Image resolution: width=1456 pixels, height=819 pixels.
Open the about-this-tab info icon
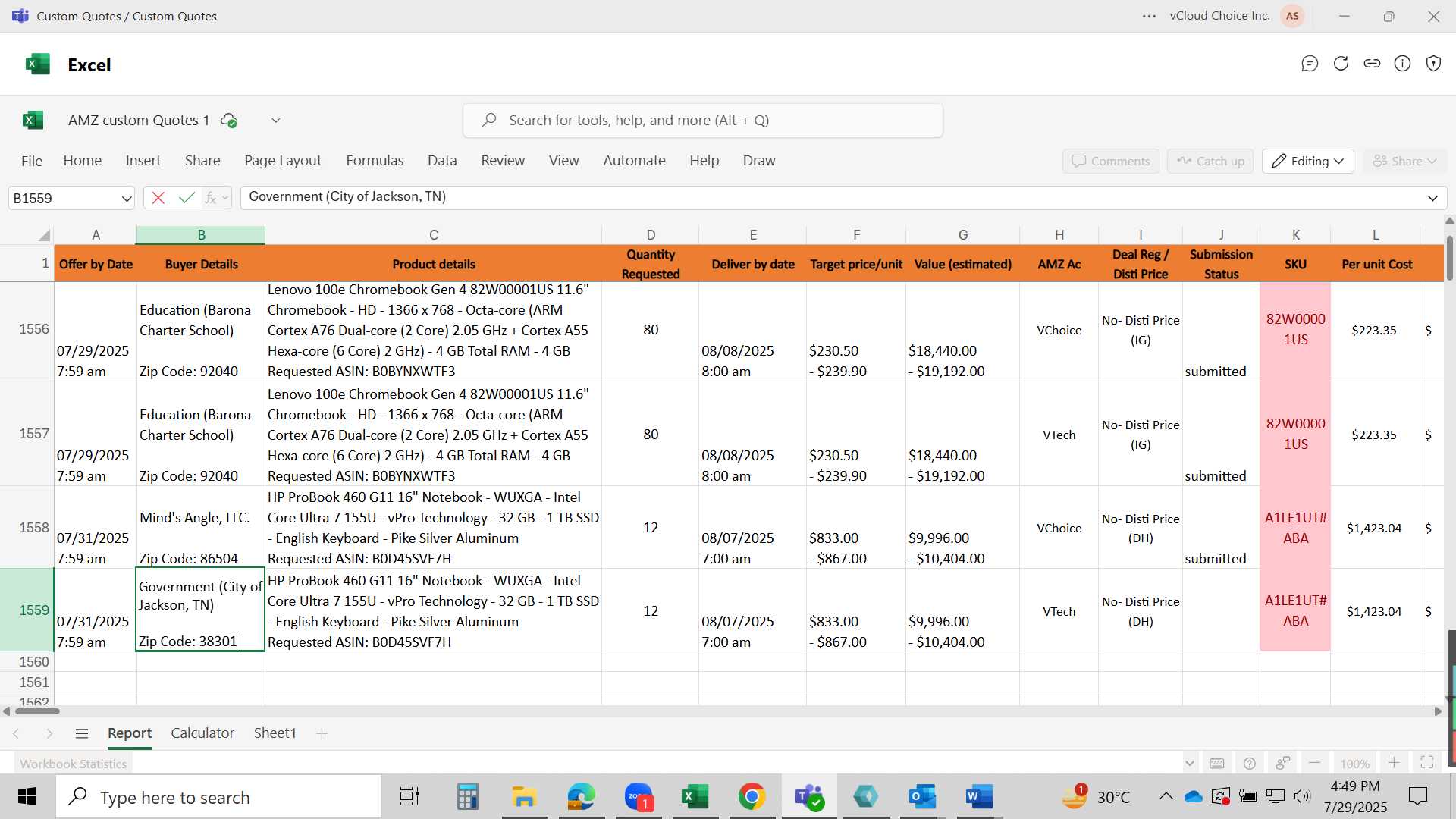pyautogui.click(x=1403, y=64)
